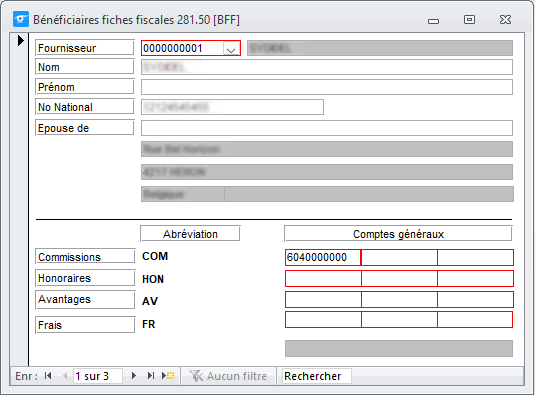Click the AV abbreviation text

(x=150, y=301)
